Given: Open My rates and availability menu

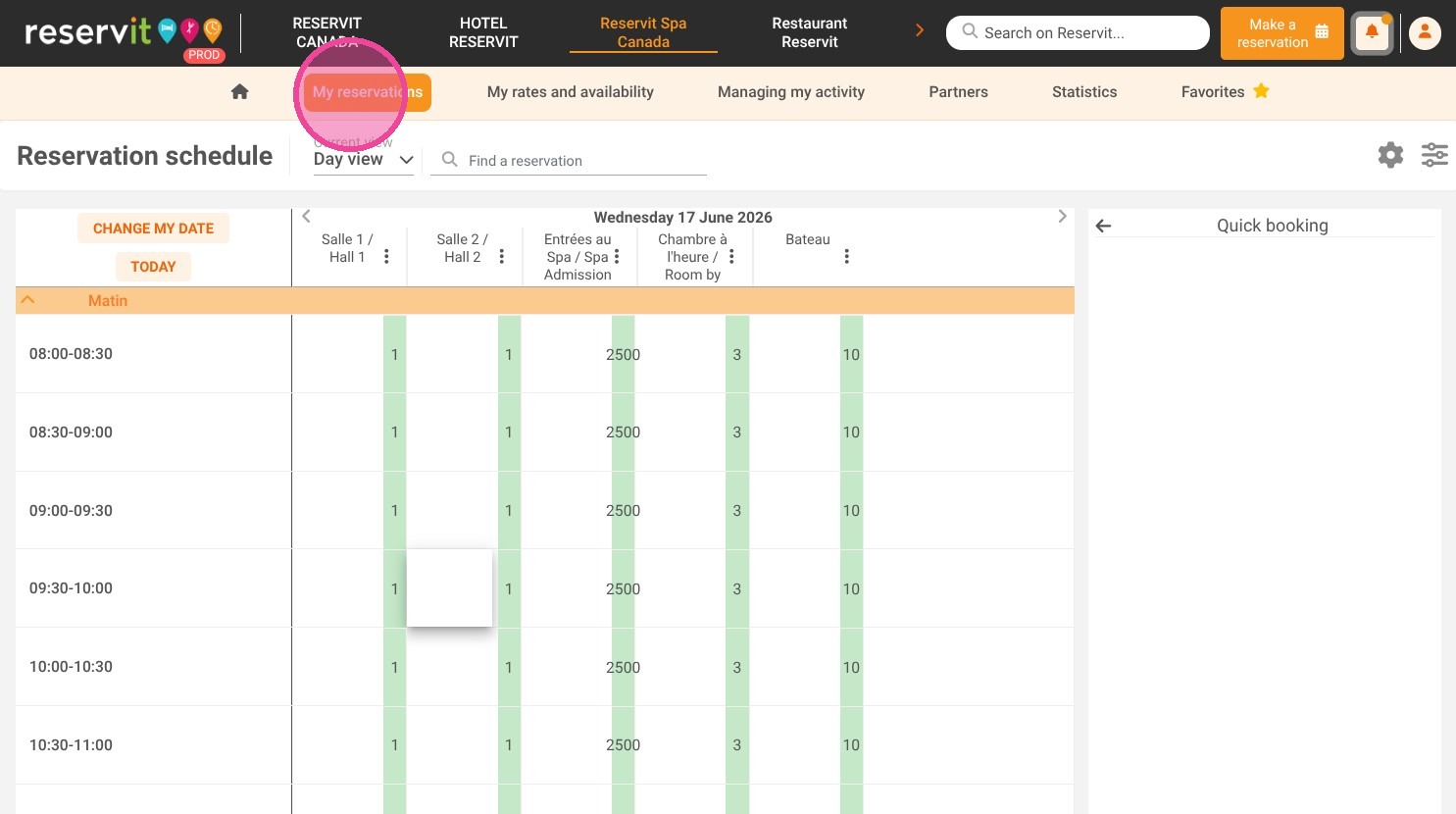Looking at the screenshot, I should click(x=571, y=92).
